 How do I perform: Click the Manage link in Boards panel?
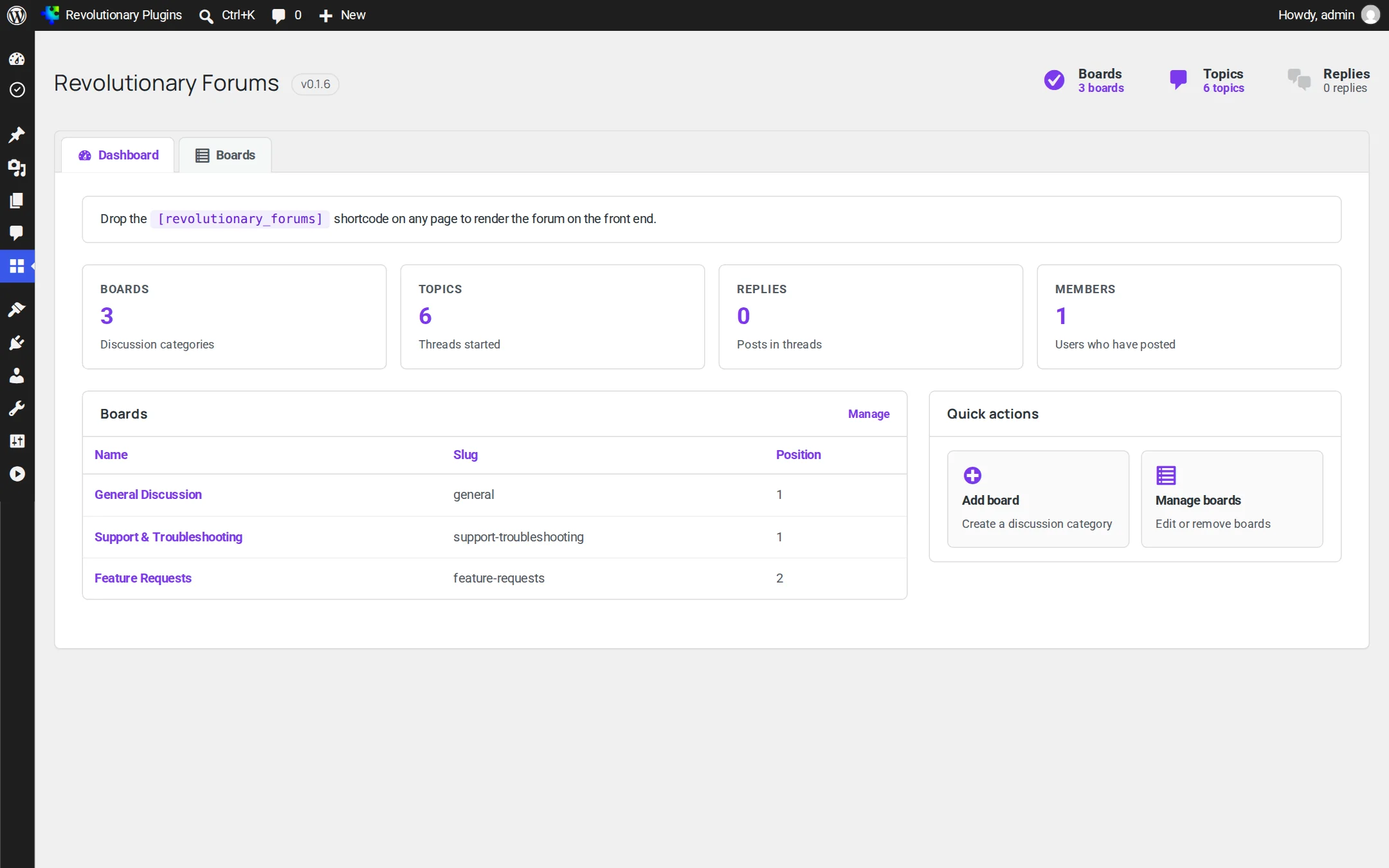tap(869, 414)
